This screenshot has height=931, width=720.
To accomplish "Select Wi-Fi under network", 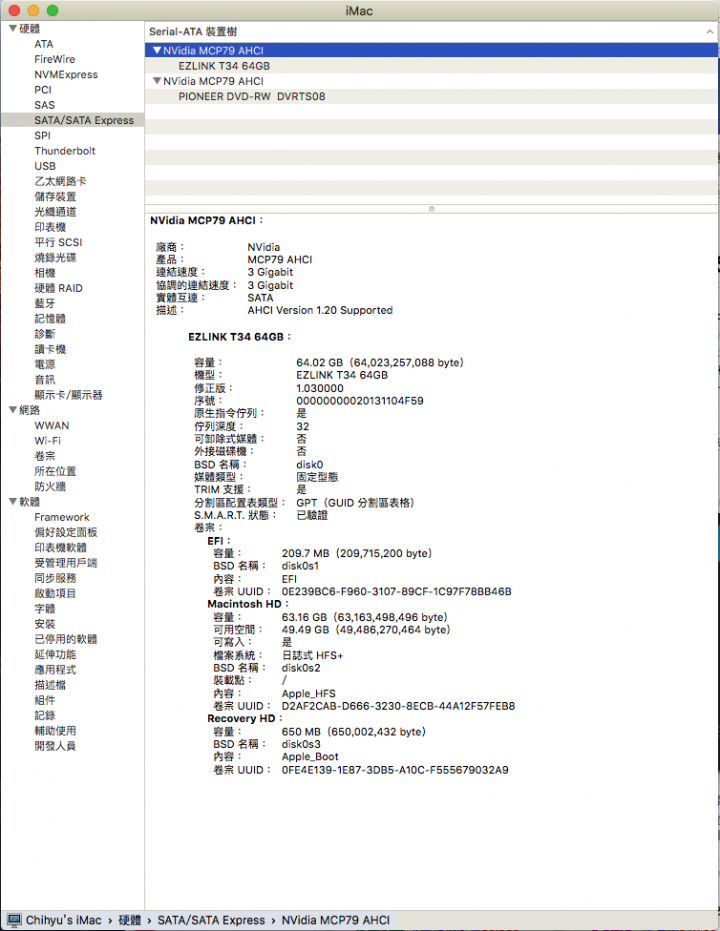I will pos(47,441).
